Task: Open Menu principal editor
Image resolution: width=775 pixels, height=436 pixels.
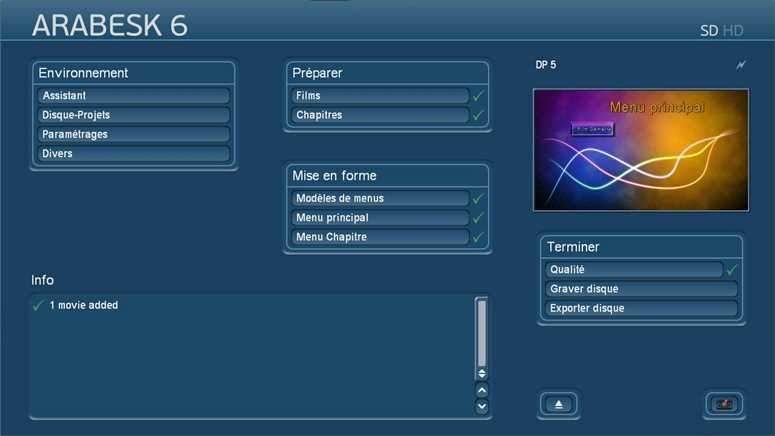Action: (380, 218)
